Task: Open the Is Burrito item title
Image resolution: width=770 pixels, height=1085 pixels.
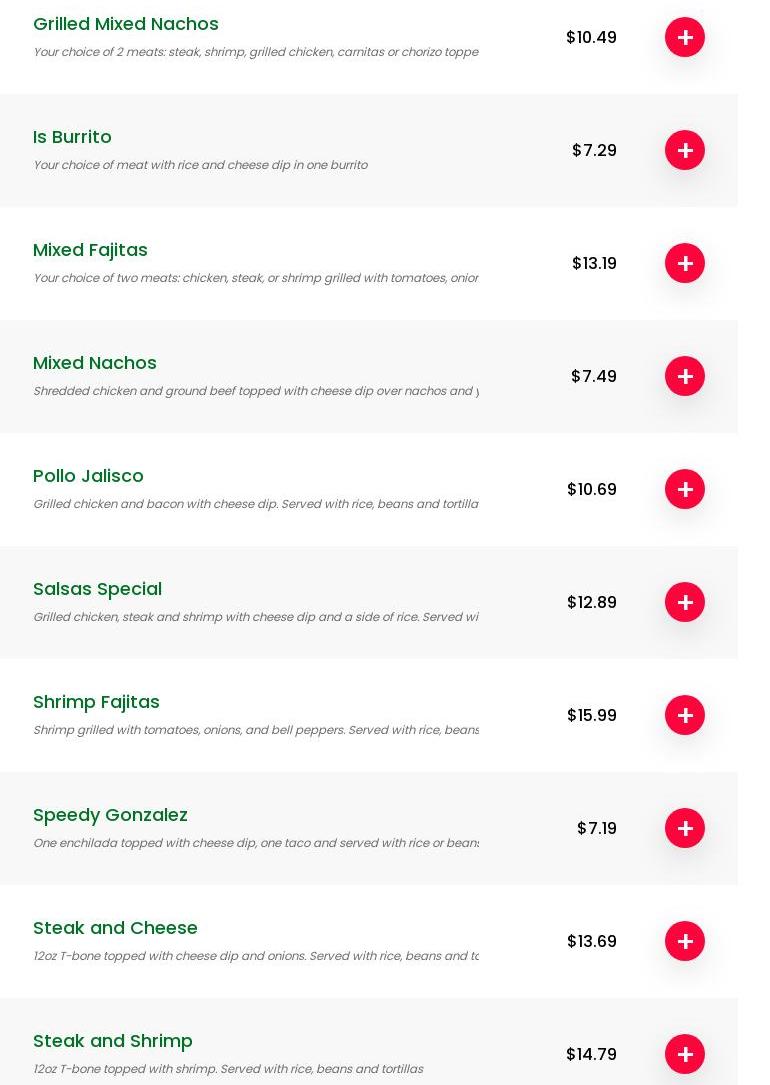Action: pos(72,137)
